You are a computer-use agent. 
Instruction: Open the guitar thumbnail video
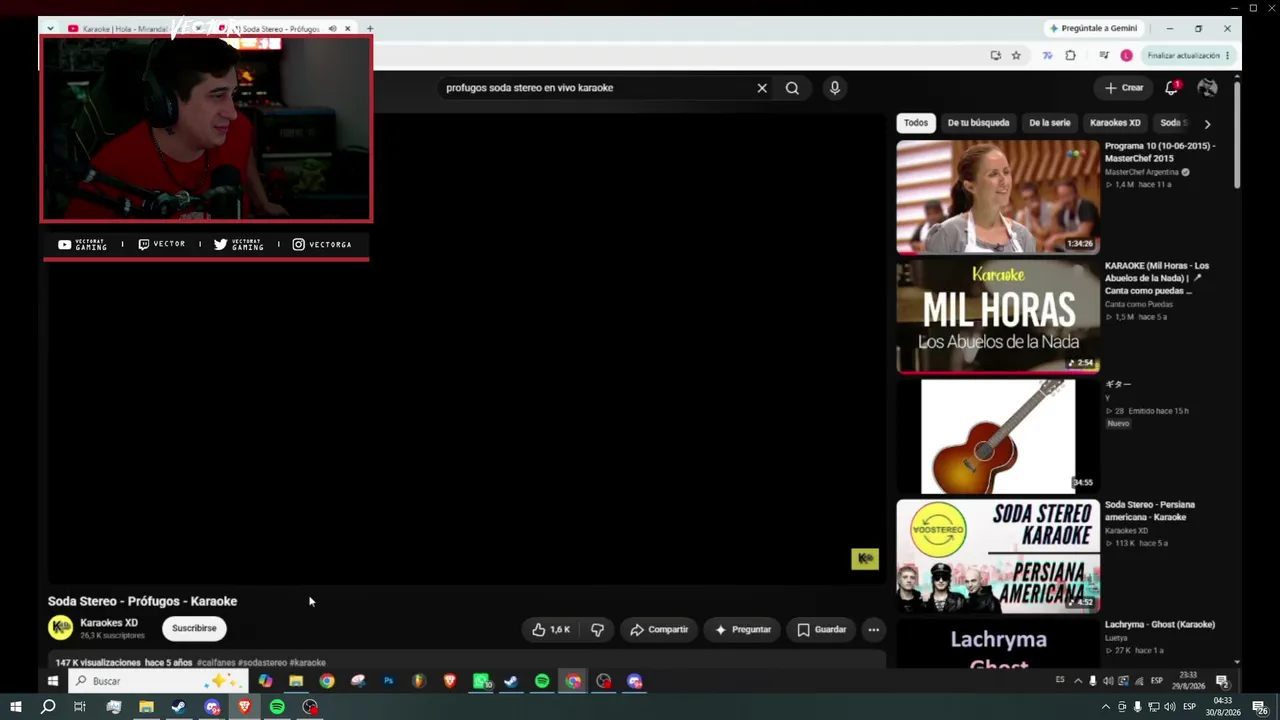[998, 436]
